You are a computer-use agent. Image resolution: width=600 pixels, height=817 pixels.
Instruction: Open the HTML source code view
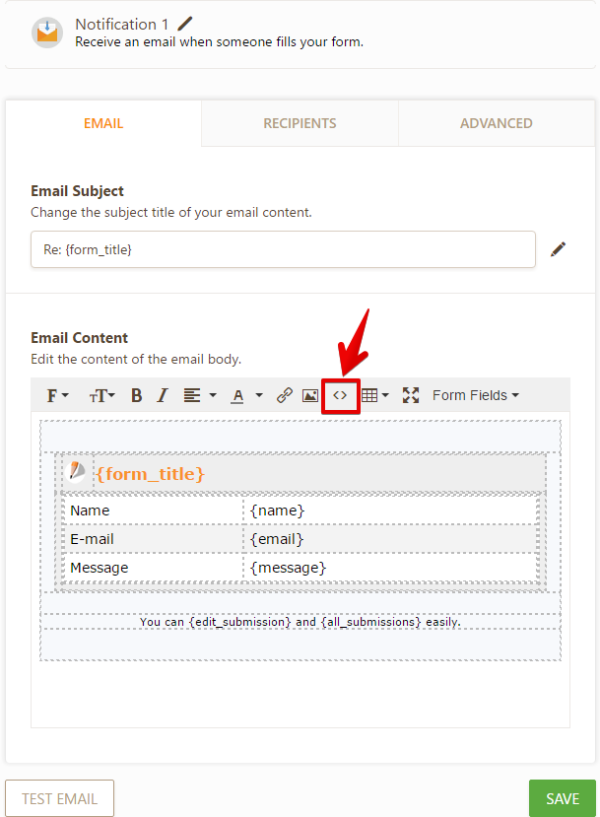[340, 395]
